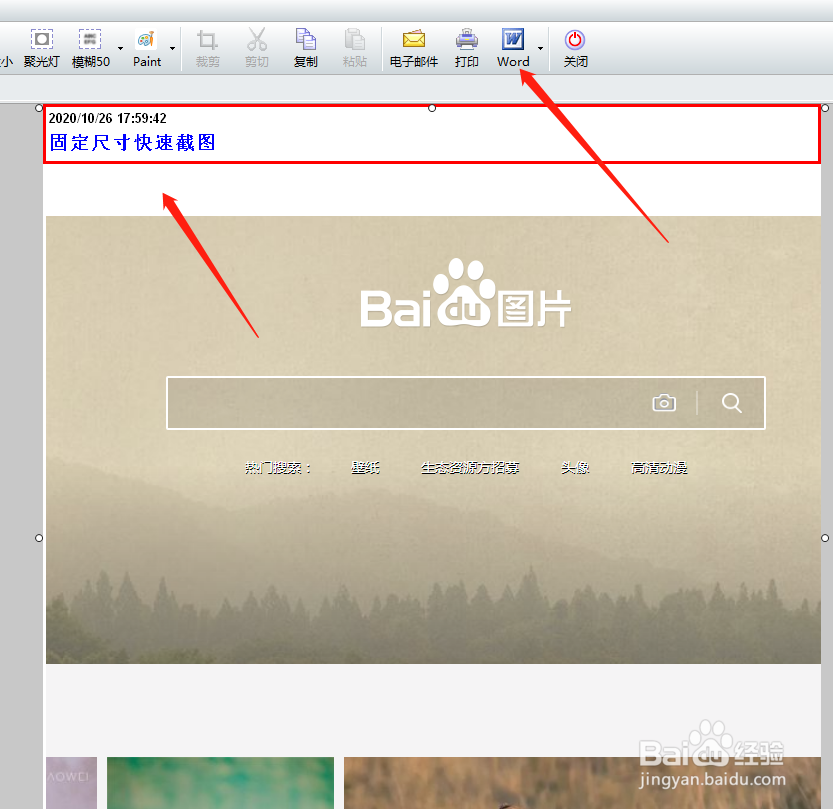This screenshot has height=809, width=833.
Task: Open image in Paint
Action: (x=147, y=48)
